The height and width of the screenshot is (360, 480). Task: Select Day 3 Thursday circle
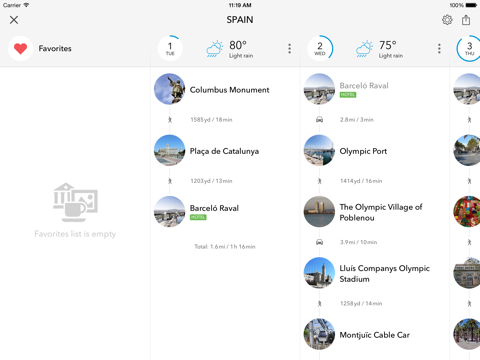click(x=469, y=49)
